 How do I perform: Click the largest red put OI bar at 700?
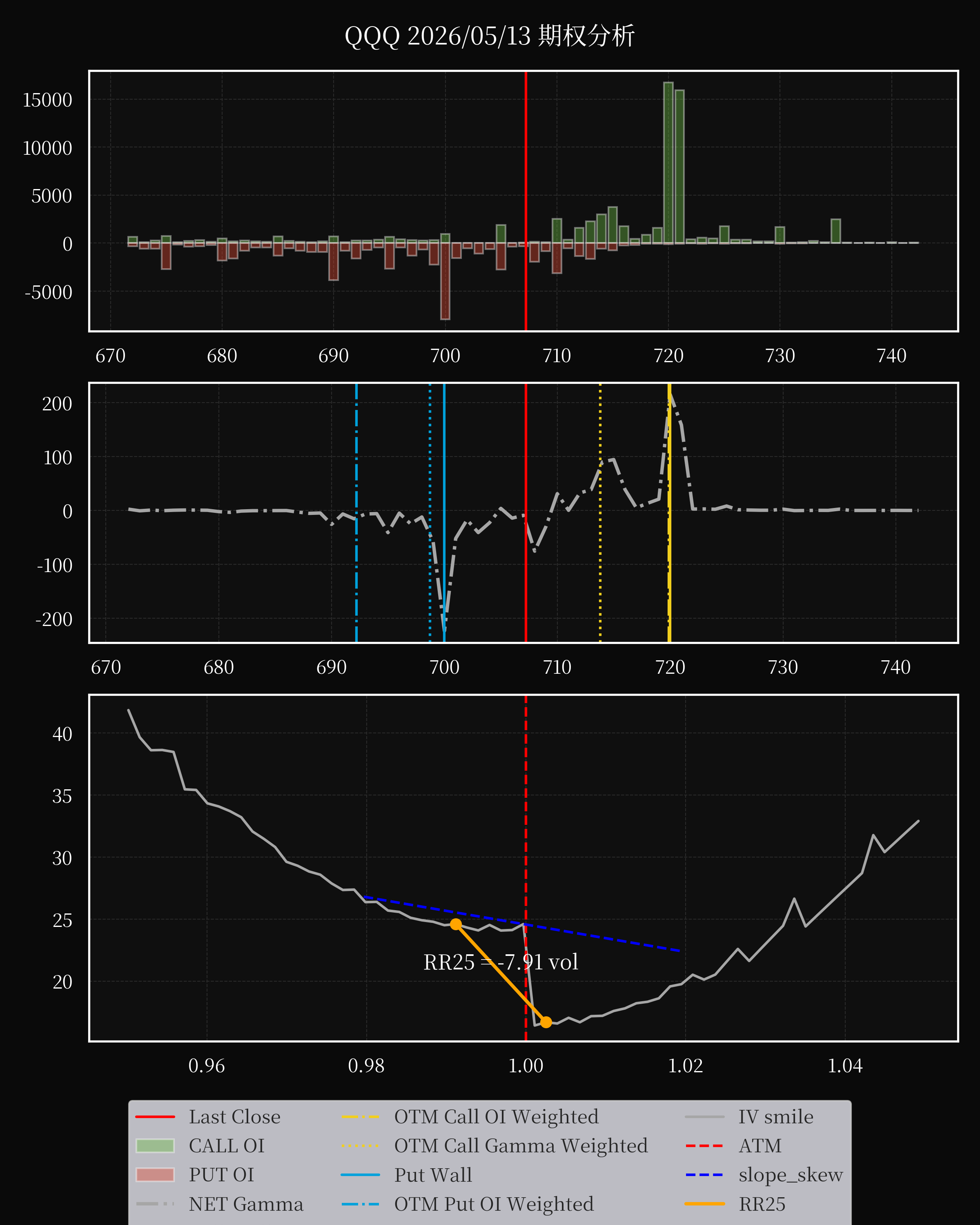(x=445, y=281)
